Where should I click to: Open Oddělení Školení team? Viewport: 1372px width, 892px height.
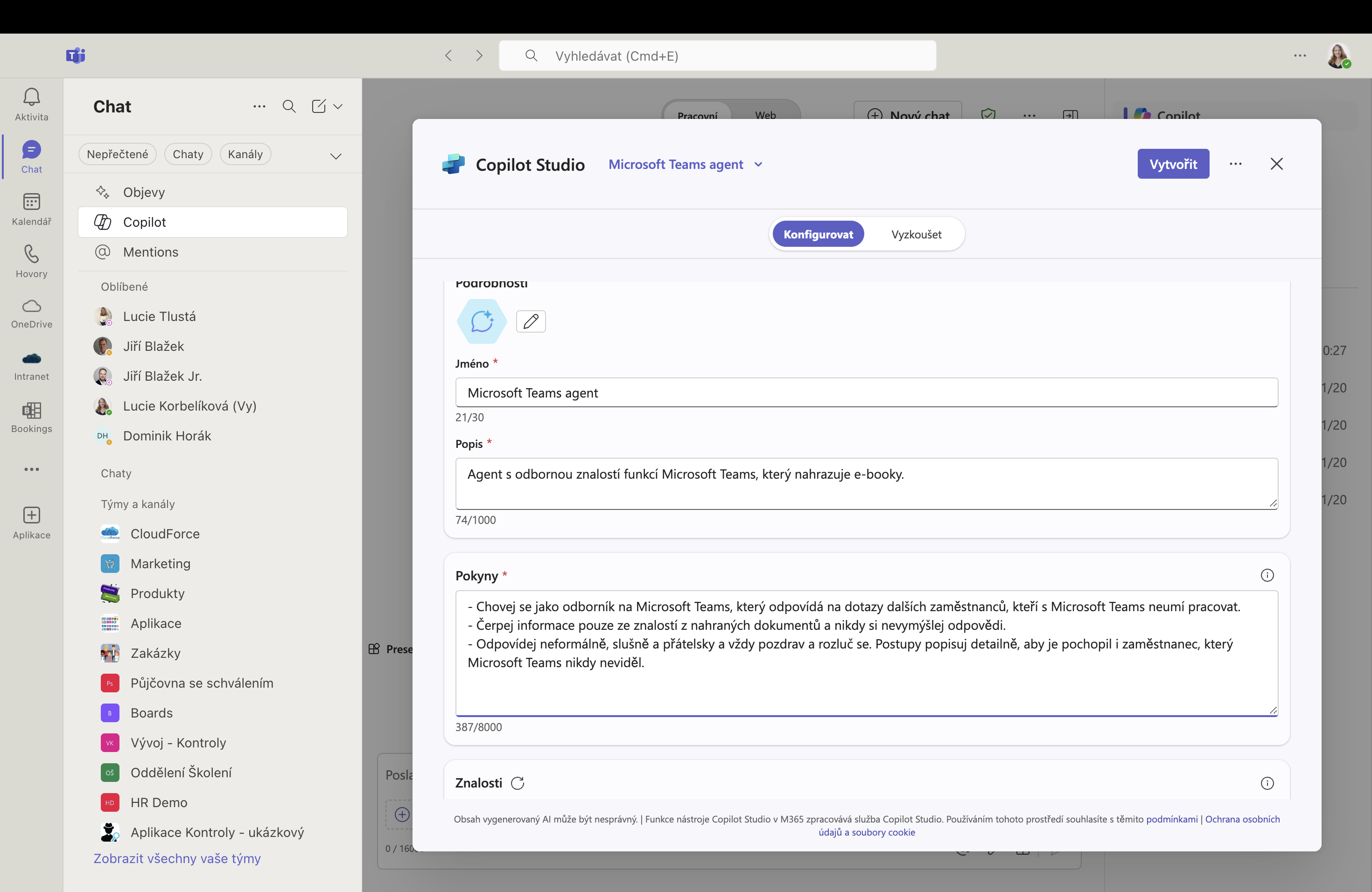pos(212,772)
